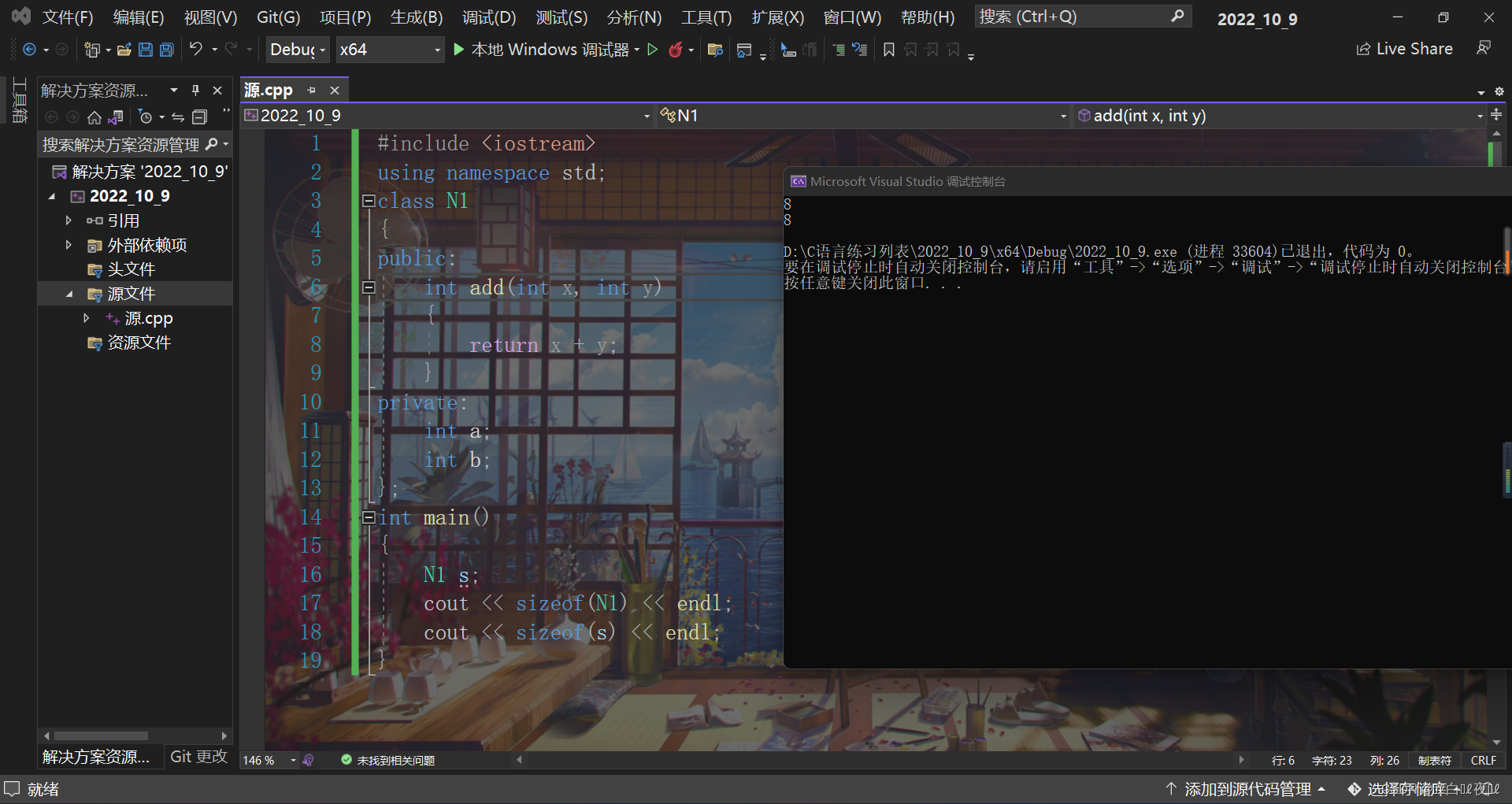The image size is (1512, 804).
Task: Switch to the Git 更改 tab
Action: tap(198, 757)
